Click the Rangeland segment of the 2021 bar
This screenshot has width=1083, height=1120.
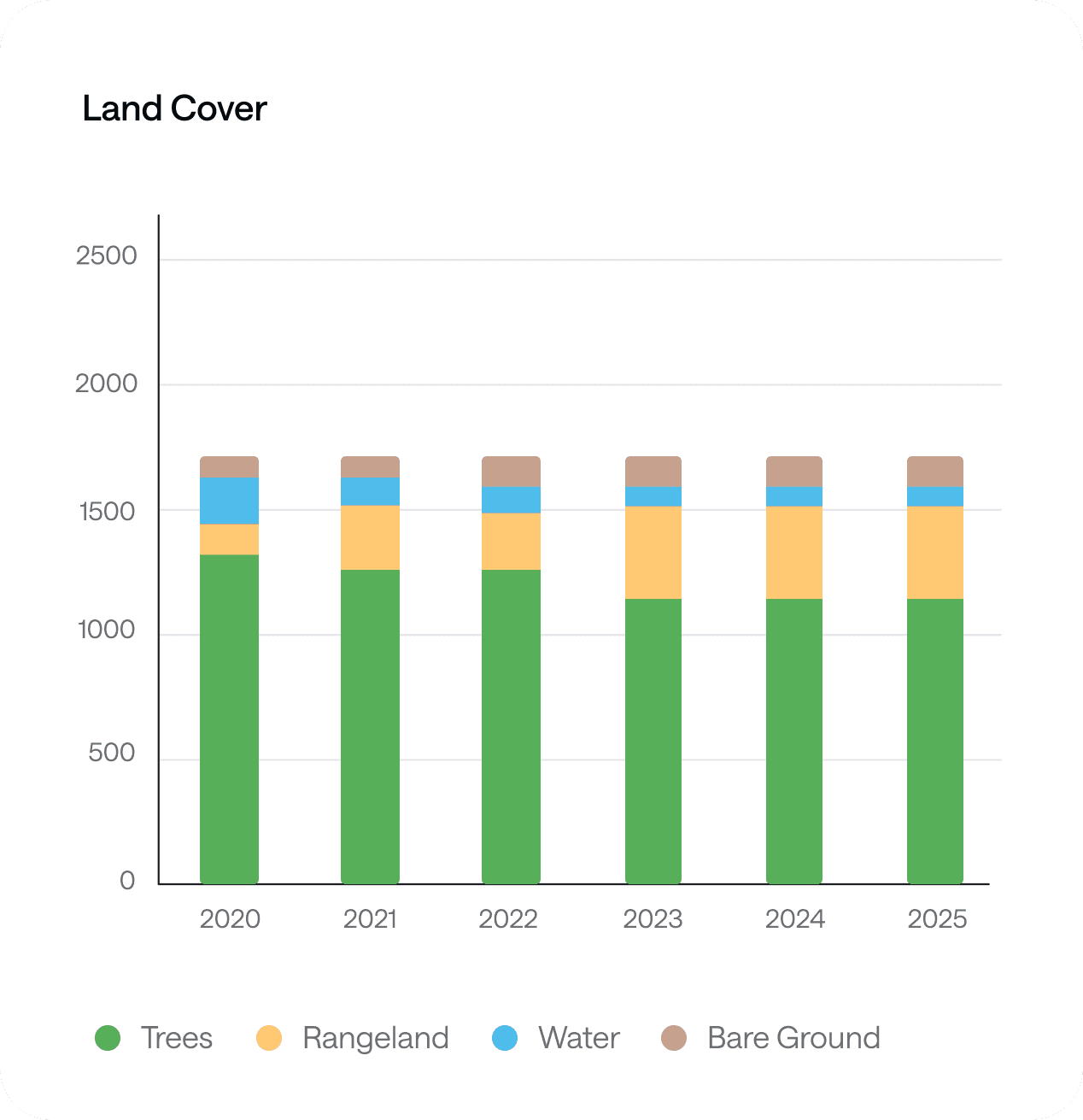coord(370,537)
